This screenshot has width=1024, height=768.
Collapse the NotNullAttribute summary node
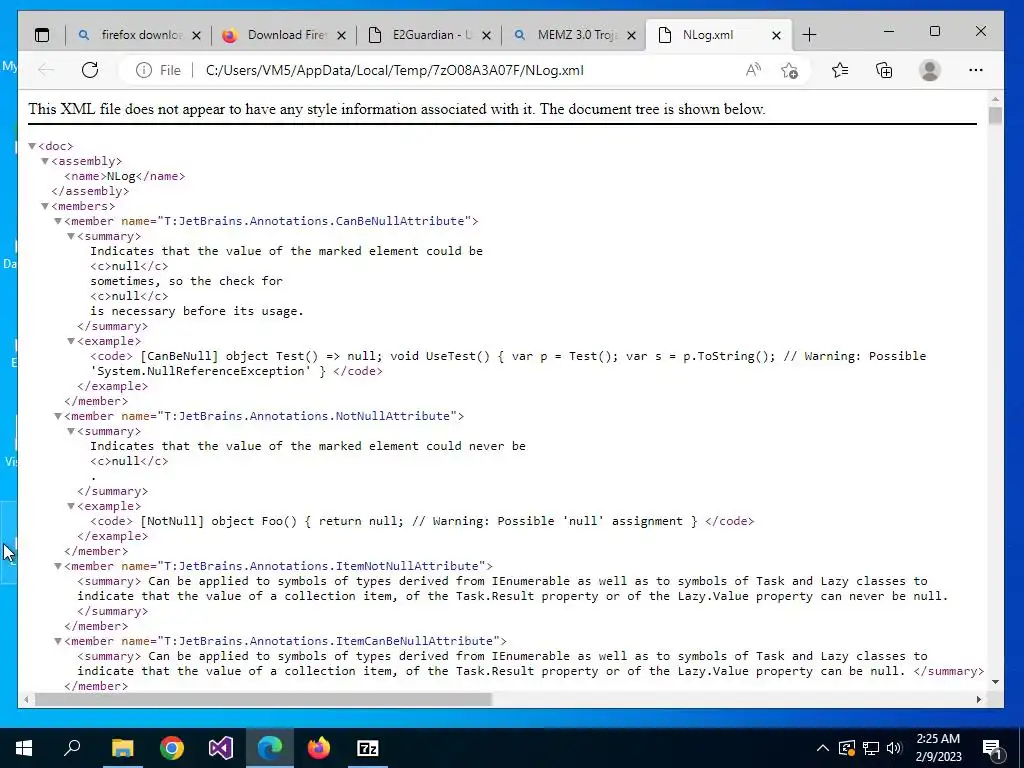tap(71, 432)
